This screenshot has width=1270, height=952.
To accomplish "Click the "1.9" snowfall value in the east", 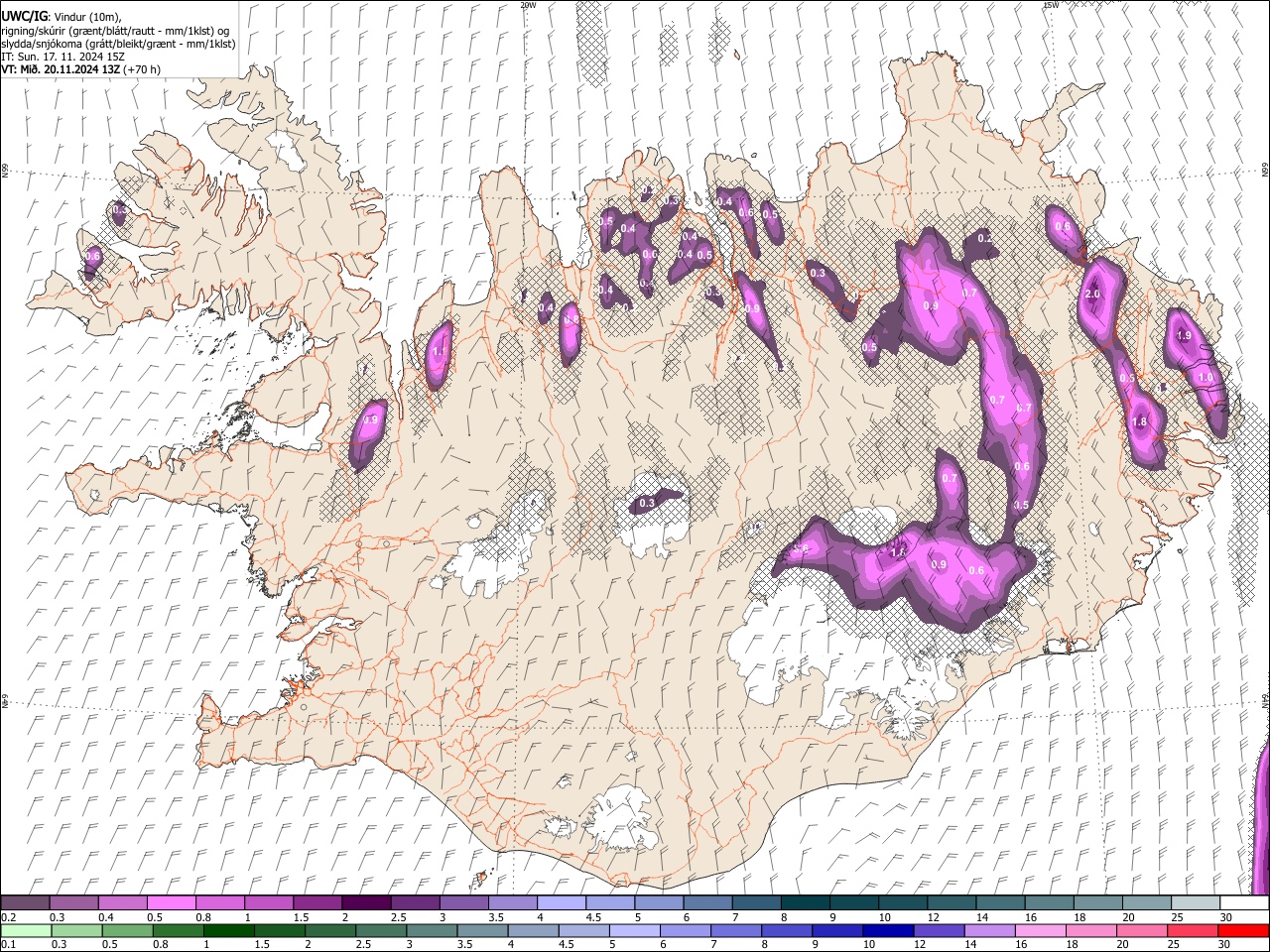I will [1184, 336].
